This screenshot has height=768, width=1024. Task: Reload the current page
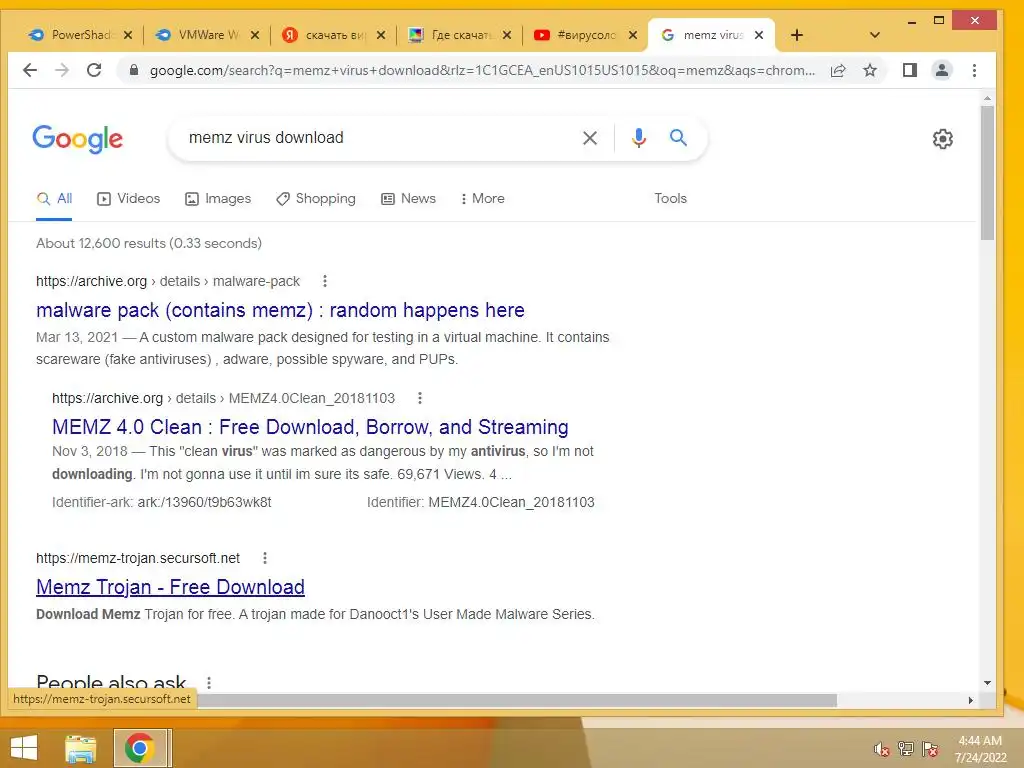[x=94, y=70]
